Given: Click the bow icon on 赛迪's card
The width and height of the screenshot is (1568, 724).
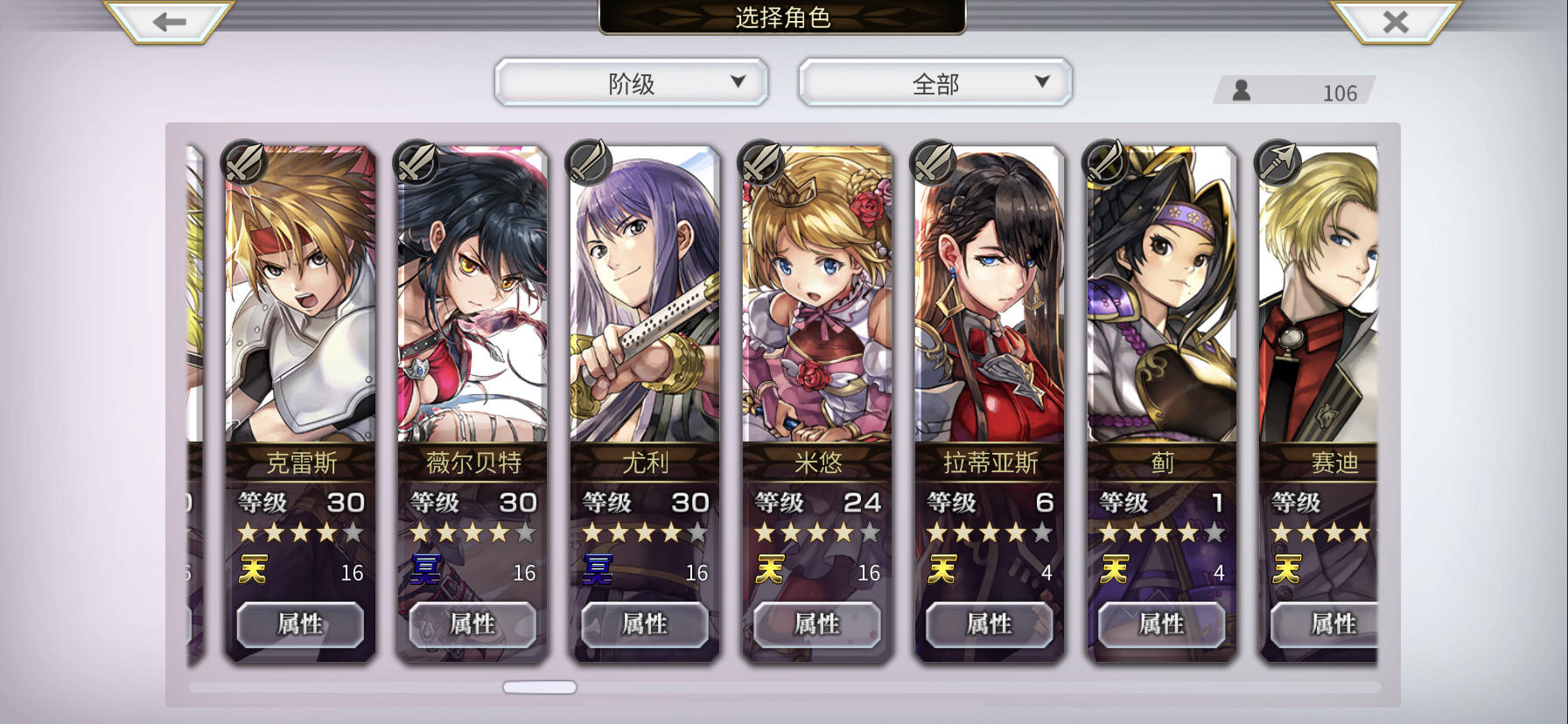Looking at the screenshot, I should (1277, 162).
